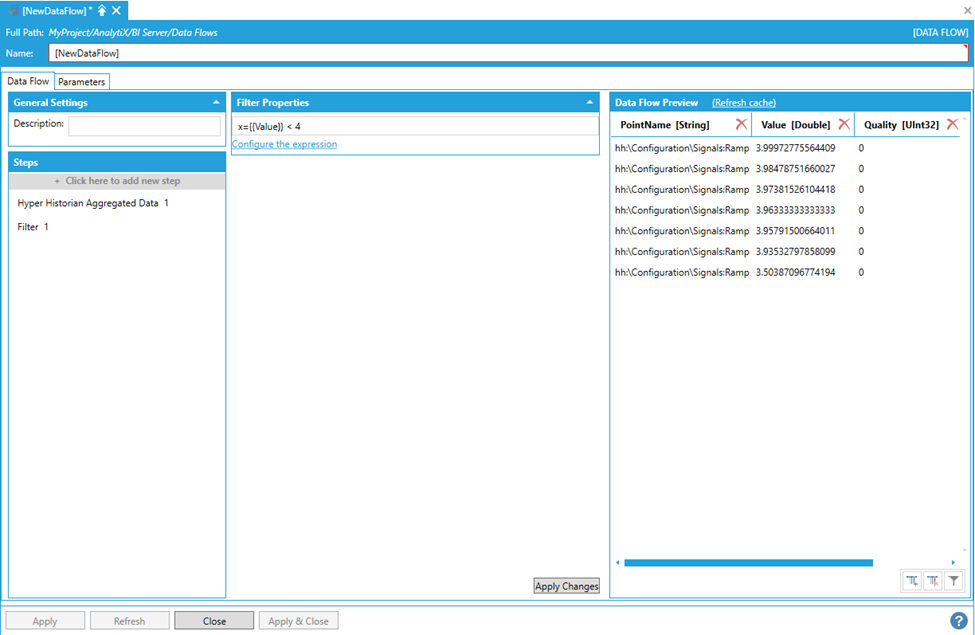975x635 pixels.
Task: Collapse the Filter Properties panel
Action: tap(590, 102)
